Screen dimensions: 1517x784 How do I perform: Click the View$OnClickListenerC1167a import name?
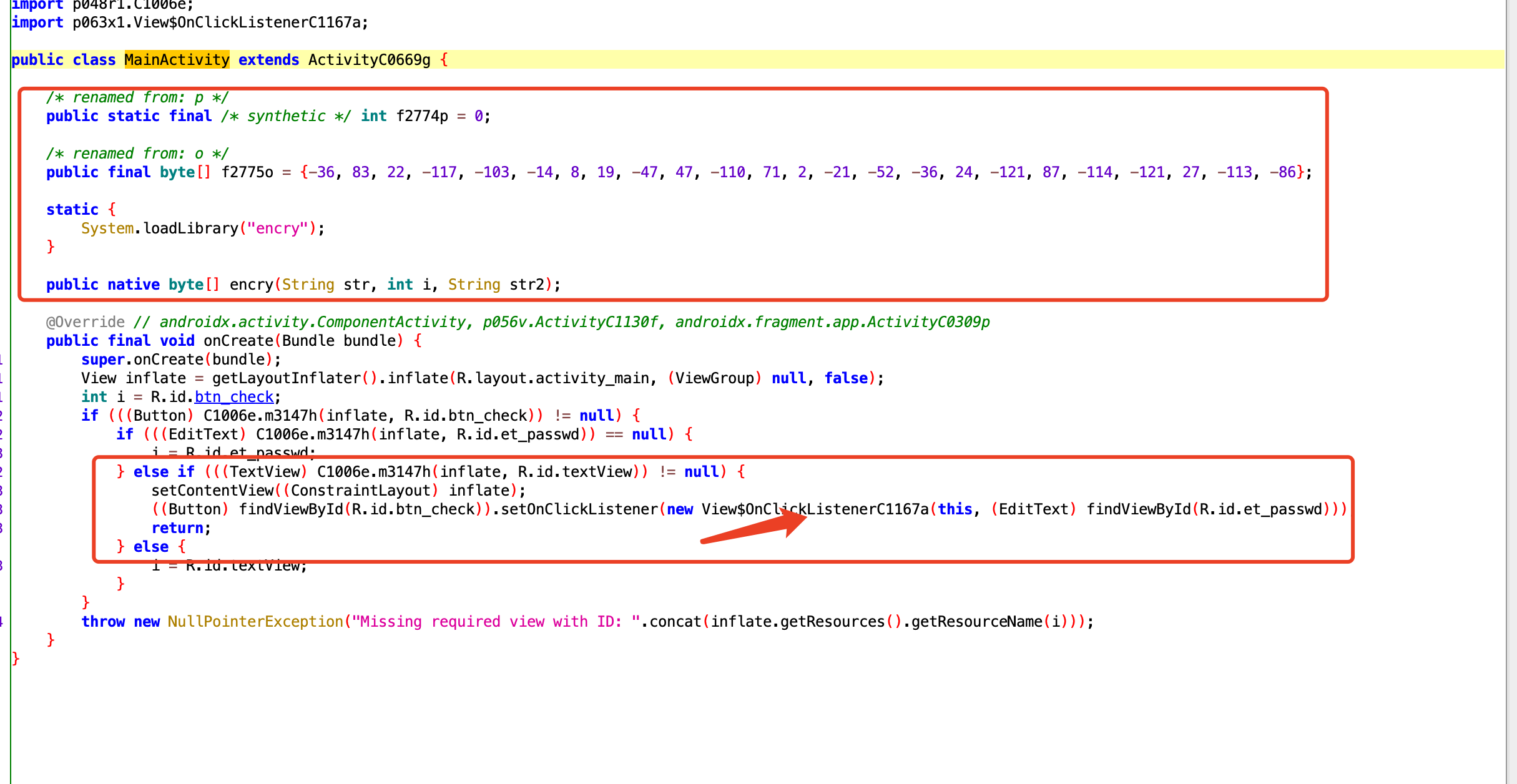click(217, 22)
